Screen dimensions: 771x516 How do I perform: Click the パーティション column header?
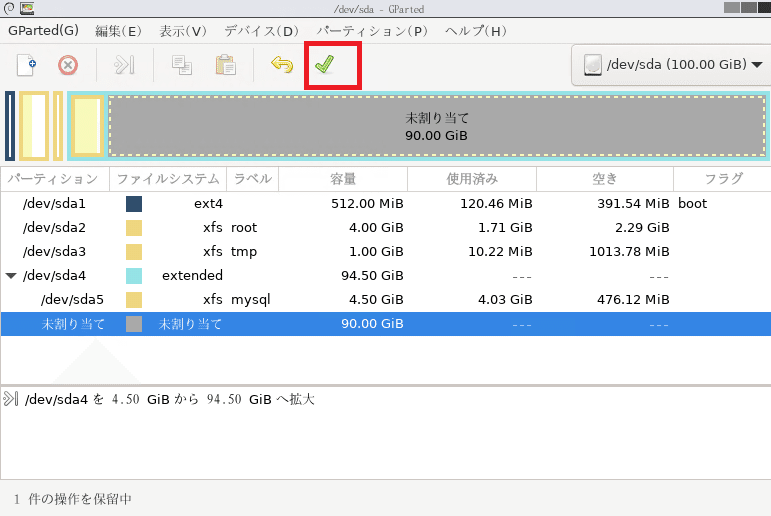pyautogui.click(x=55, y=179)
